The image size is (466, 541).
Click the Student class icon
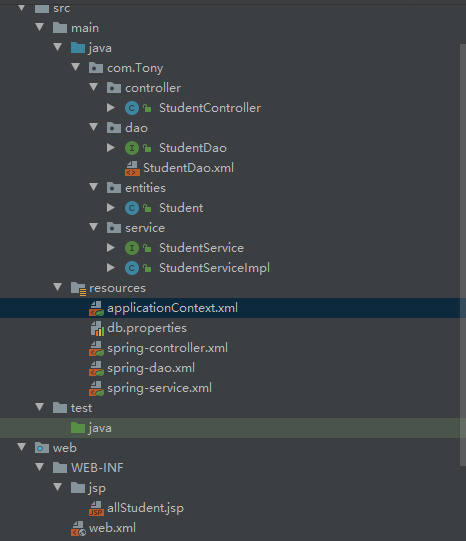point(132,208)
